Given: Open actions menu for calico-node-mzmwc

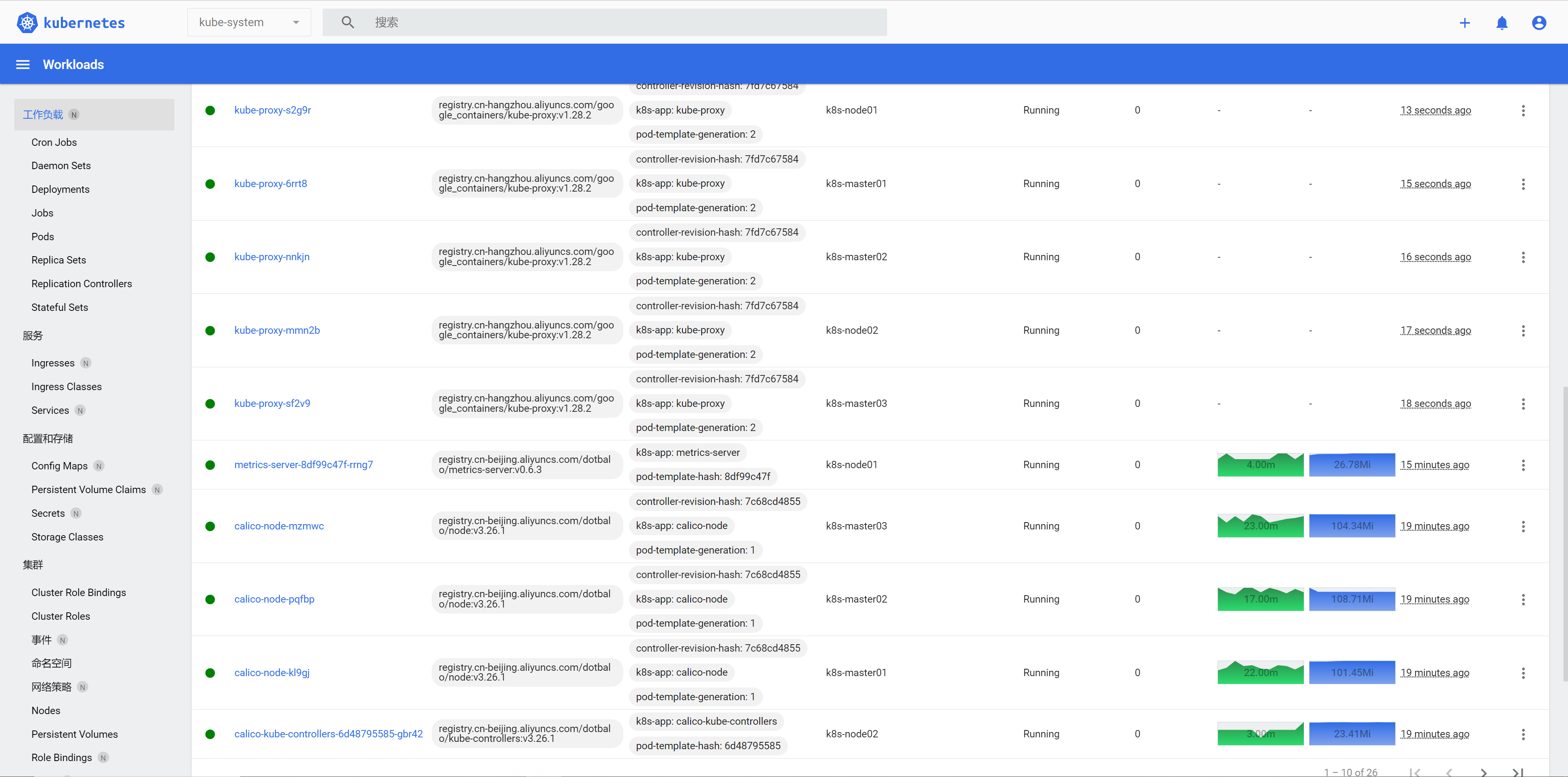Looking at the screenshot, I should click(1523, 526).
